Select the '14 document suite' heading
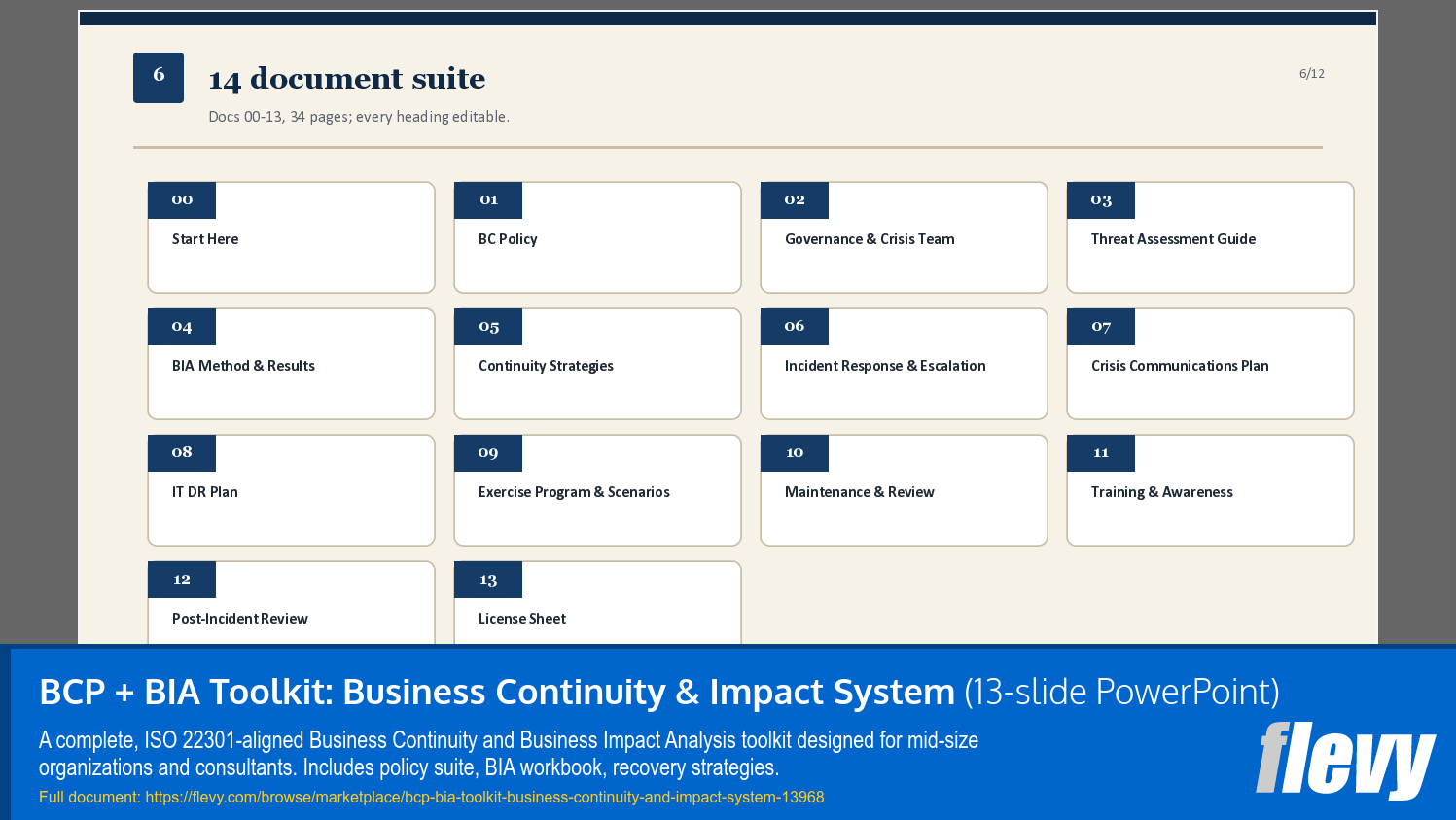The height and width of the screenshot is (820, 1456). (347, 79)
